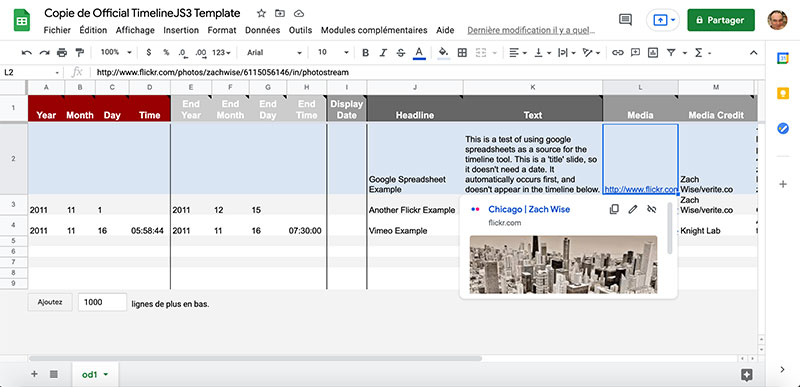Open Google Tasks side panel
The width and height of the screenshot is (800, 387).
[x=783, y=128]
